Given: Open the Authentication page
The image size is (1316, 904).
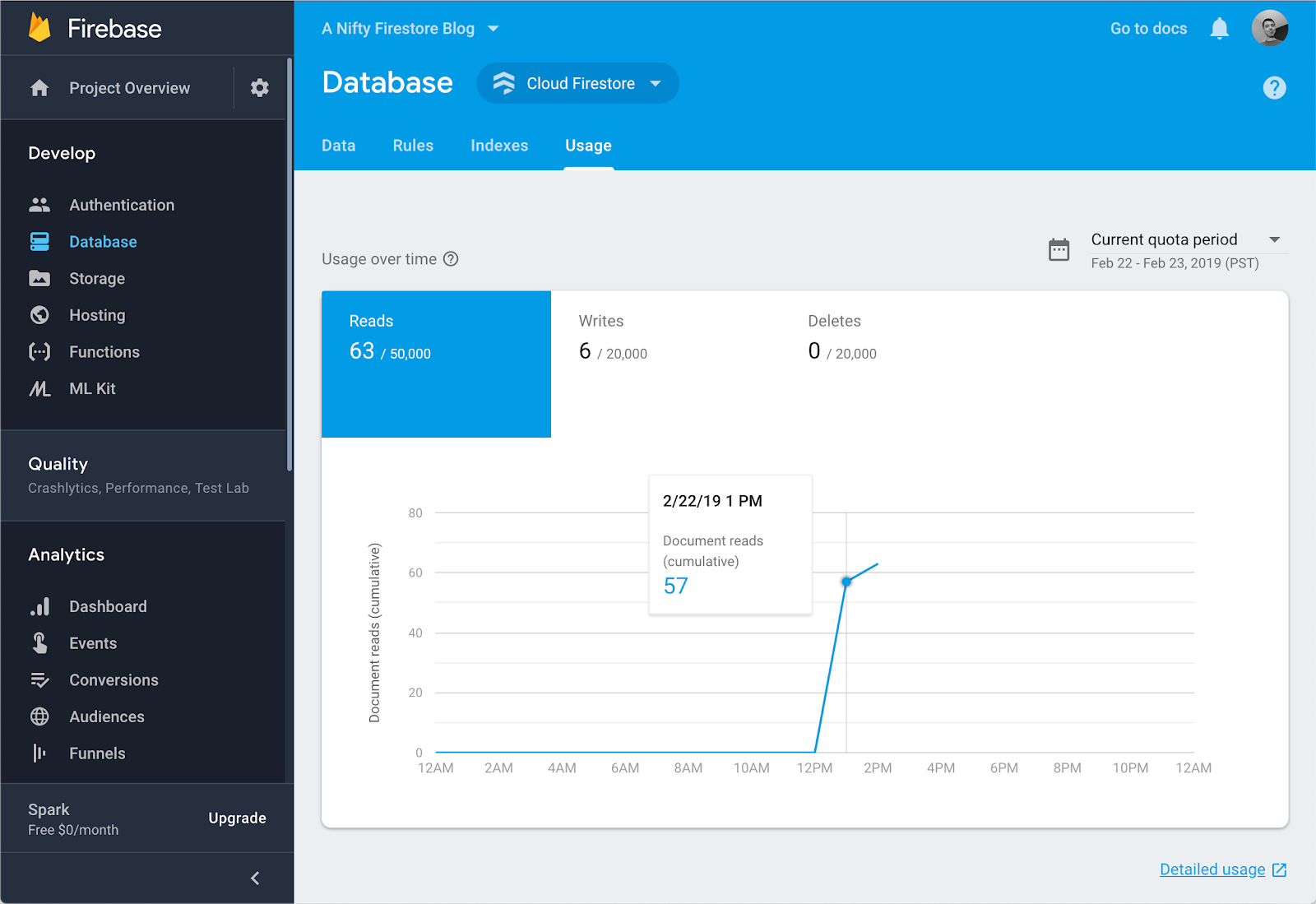Looking at the screenshot, I should click(122, 205).
